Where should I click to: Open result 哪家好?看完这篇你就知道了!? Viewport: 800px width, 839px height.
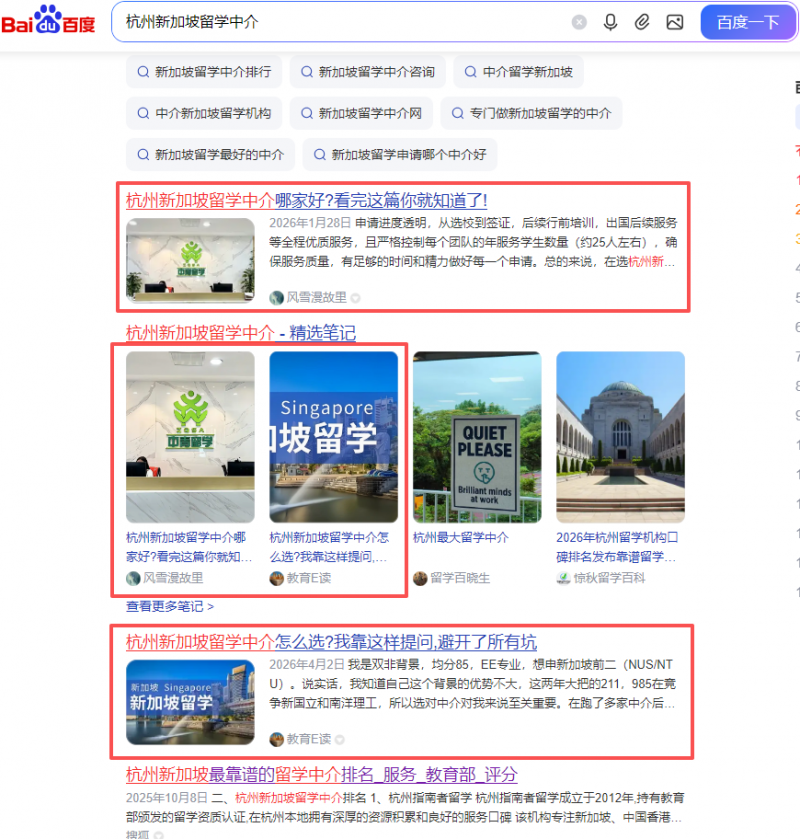coord(307,201)
